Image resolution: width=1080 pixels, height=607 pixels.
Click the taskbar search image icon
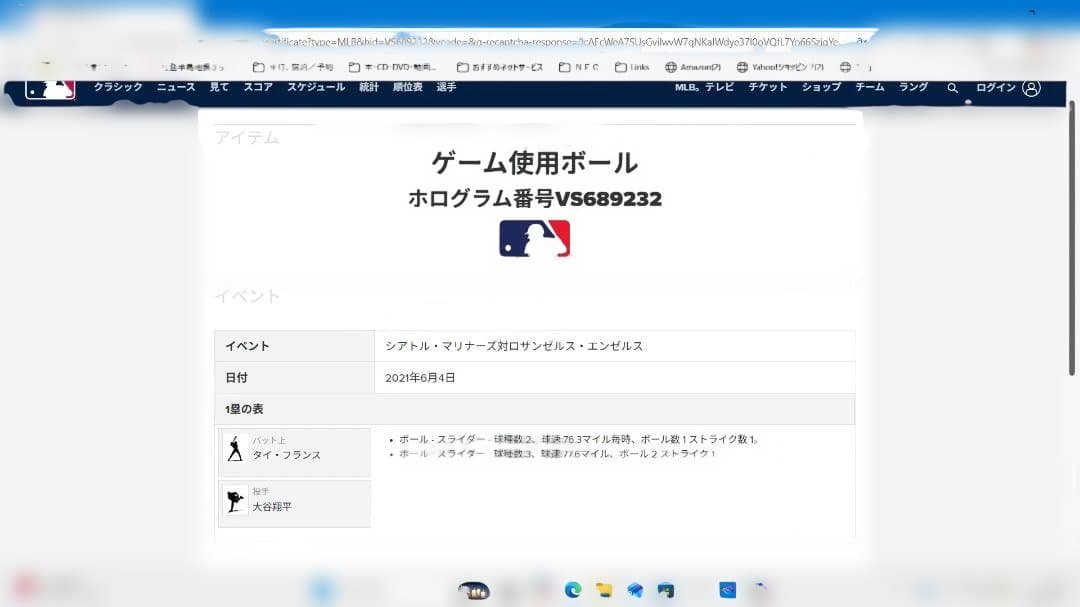coord(474,590)
